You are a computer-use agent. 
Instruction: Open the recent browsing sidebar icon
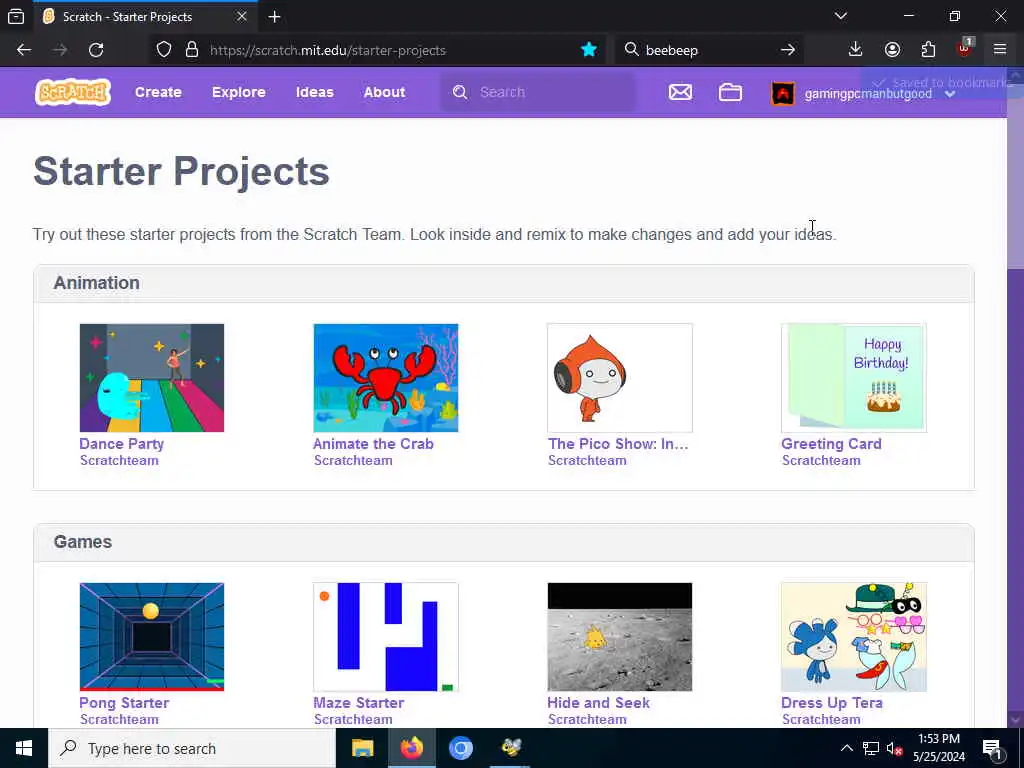[16, 16]
